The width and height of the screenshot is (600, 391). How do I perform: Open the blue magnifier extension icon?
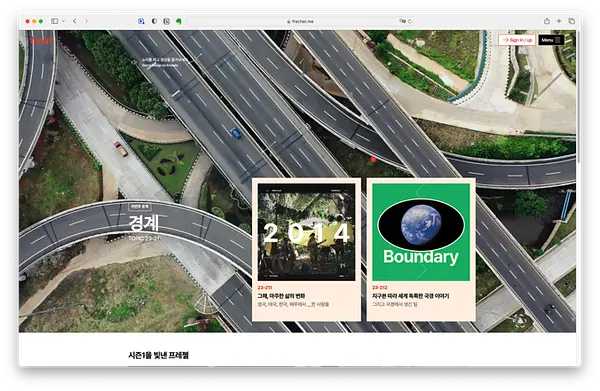(x=141, y=21)
